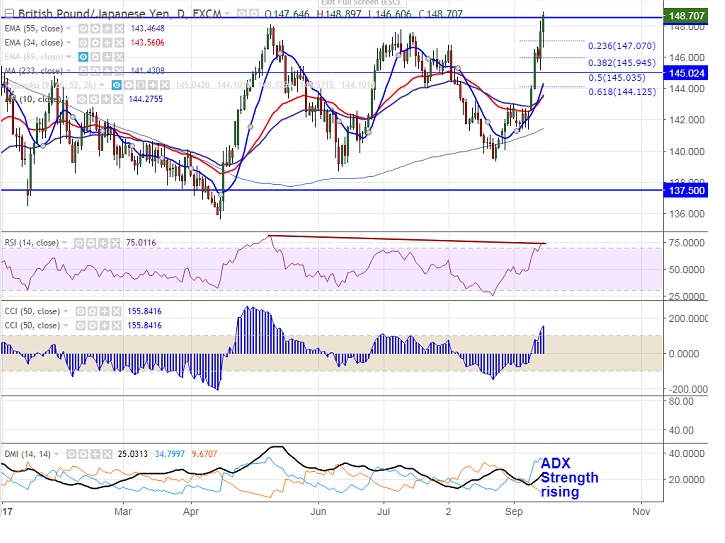Expand the EMA (34, close) dropdown arrow

[68, 43]
